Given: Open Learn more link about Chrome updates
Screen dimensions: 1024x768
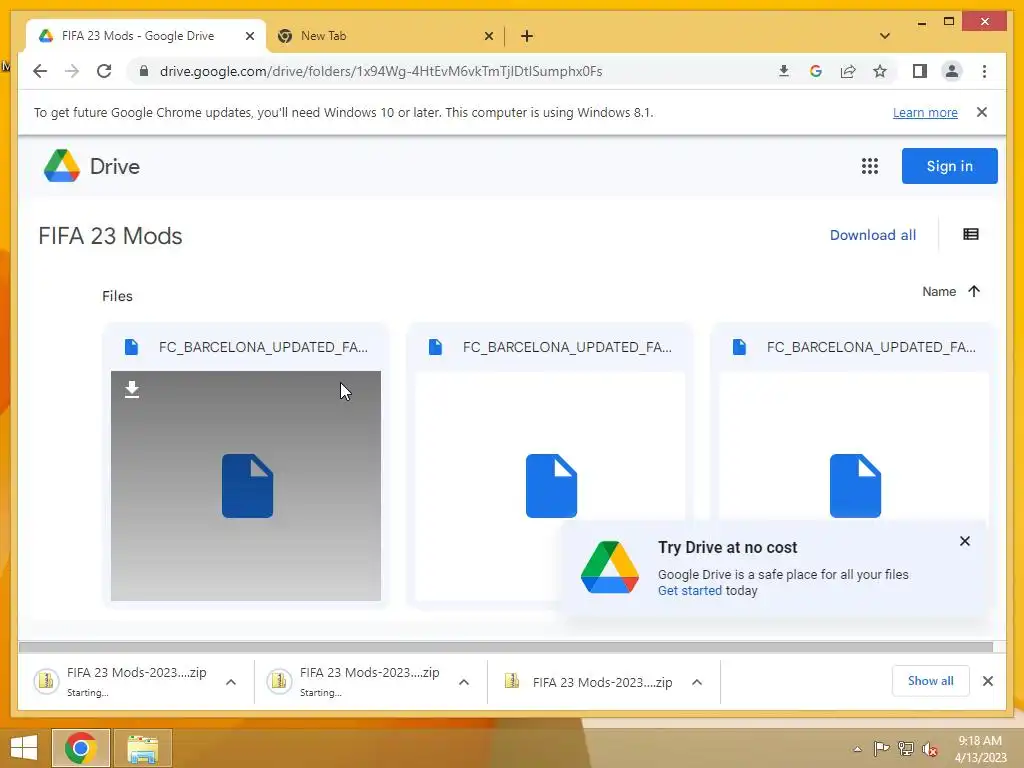Looking at the screenshot, I should coord(925,112).
